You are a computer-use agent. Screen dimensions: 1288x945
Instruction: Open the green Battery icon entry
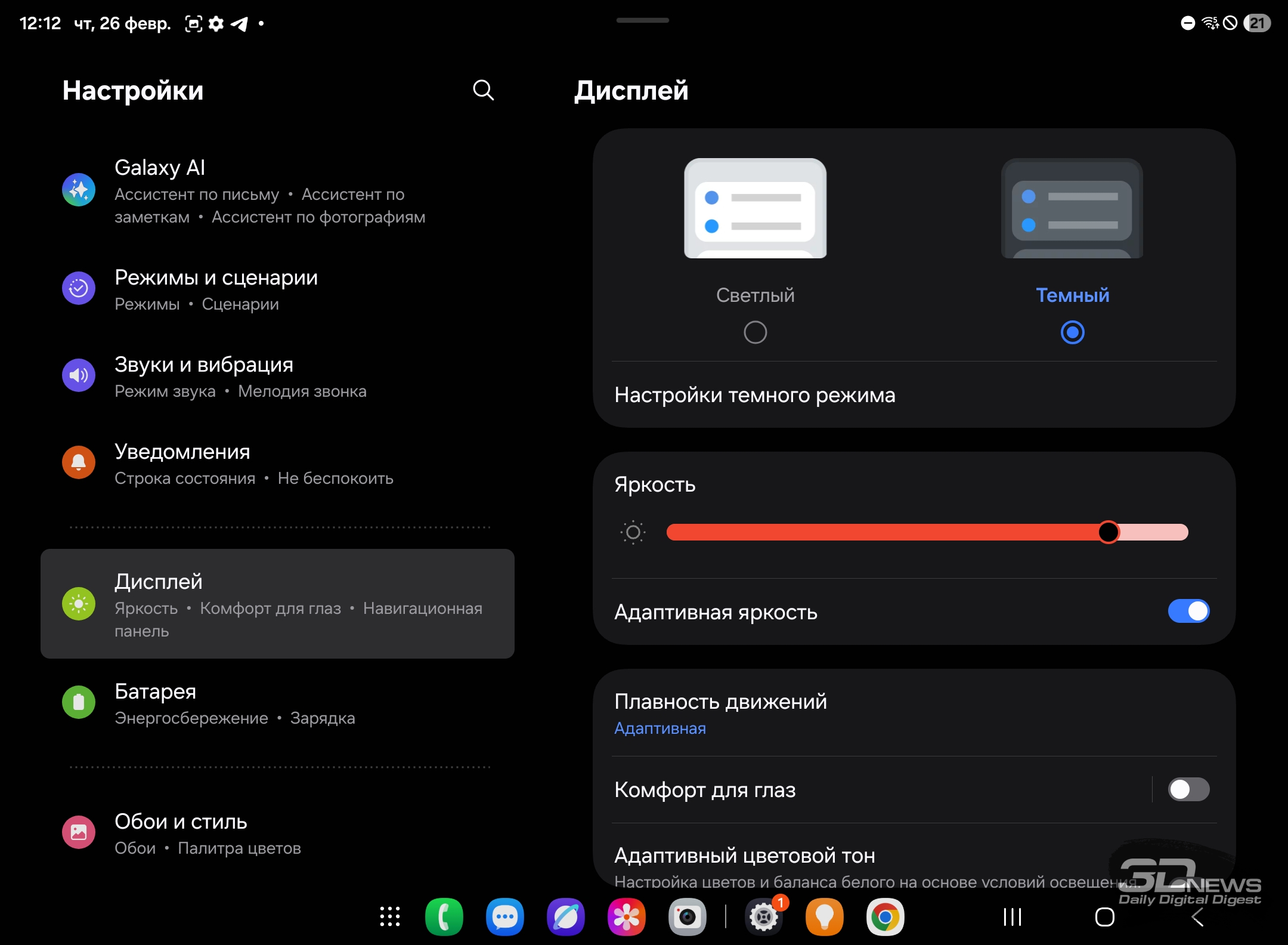(x=79, y=702)
